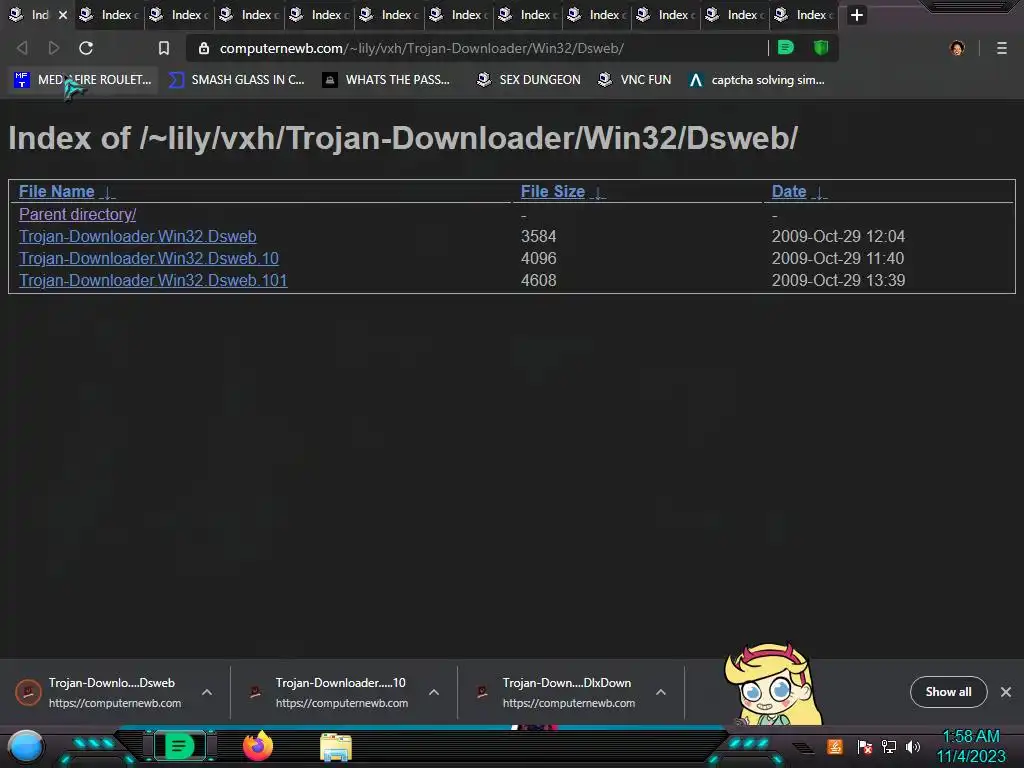The height and width of the screenshot is (768, 1024).
Task: Select date 2009-Oct-29 13:39
Action: (x=839, y=280)
